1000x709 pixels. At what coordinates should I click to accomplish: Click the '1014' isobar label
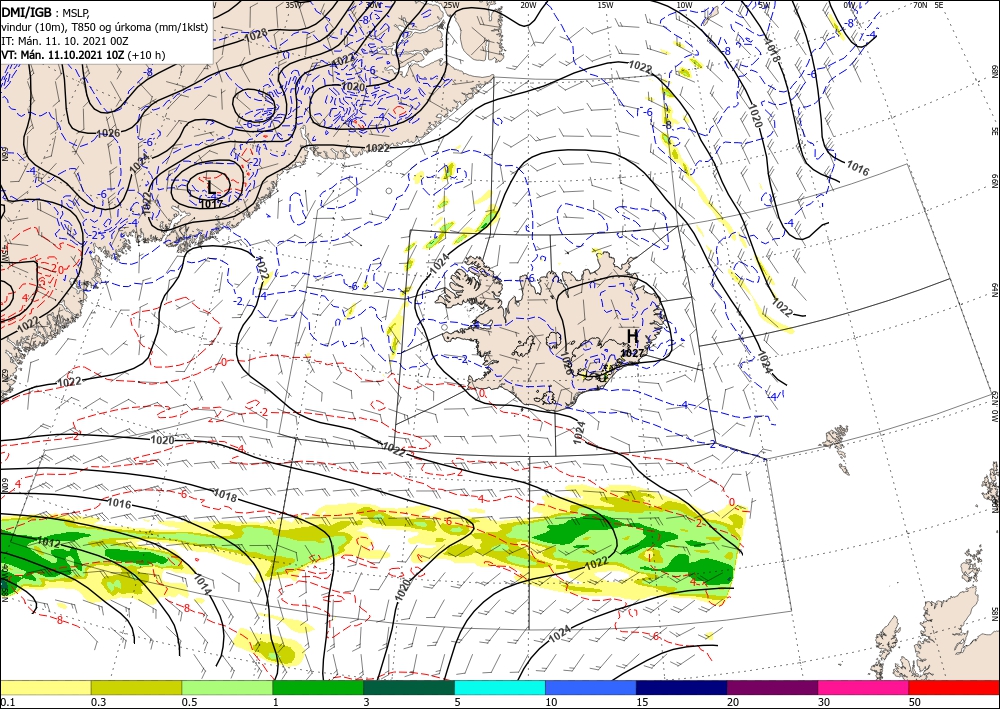[x=202, y=584]
